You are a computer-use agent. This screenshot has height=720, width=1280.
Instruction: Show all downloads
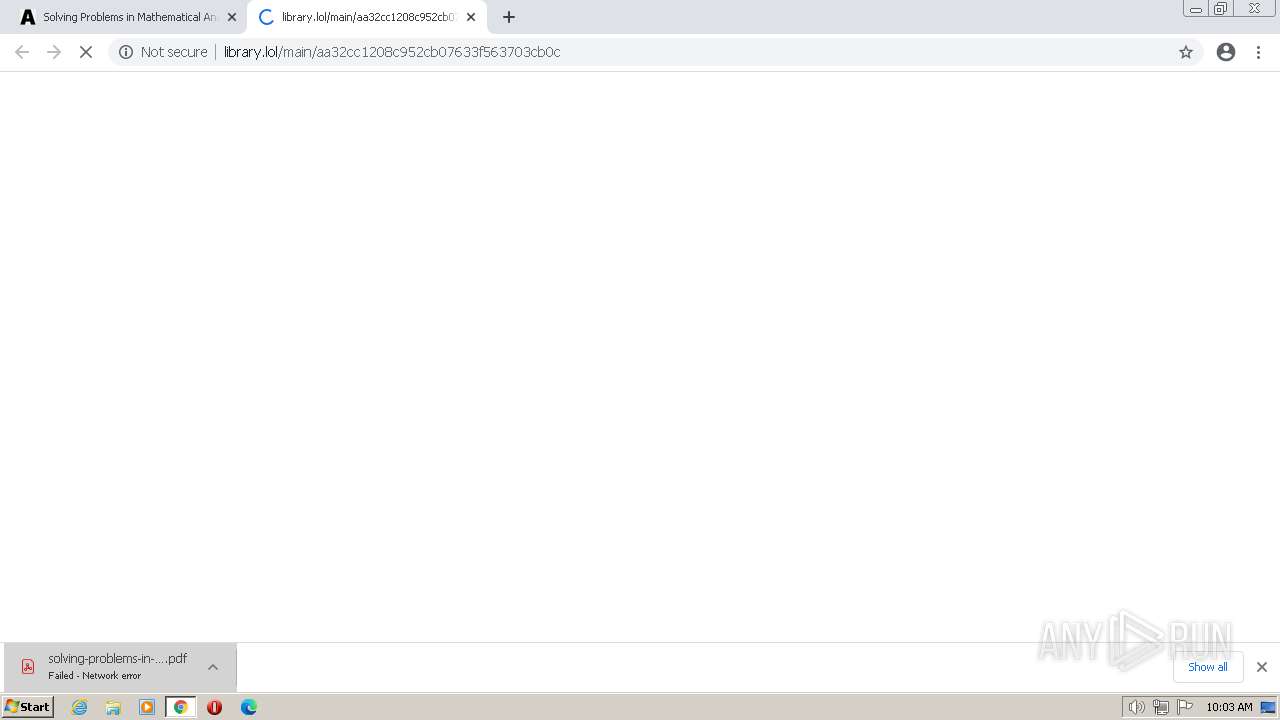click(x=1208, y=667)
